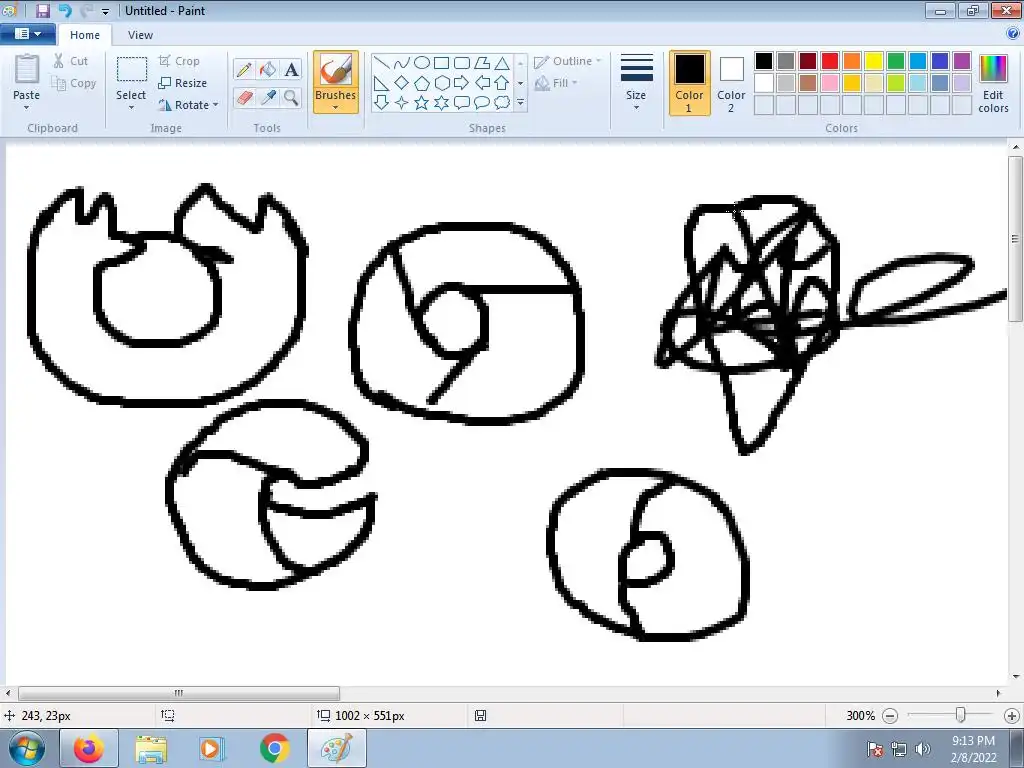This screenshot has width=1024, height=768.
Task: Choose the Five-point star shape
Action: (x=422, y=103)
